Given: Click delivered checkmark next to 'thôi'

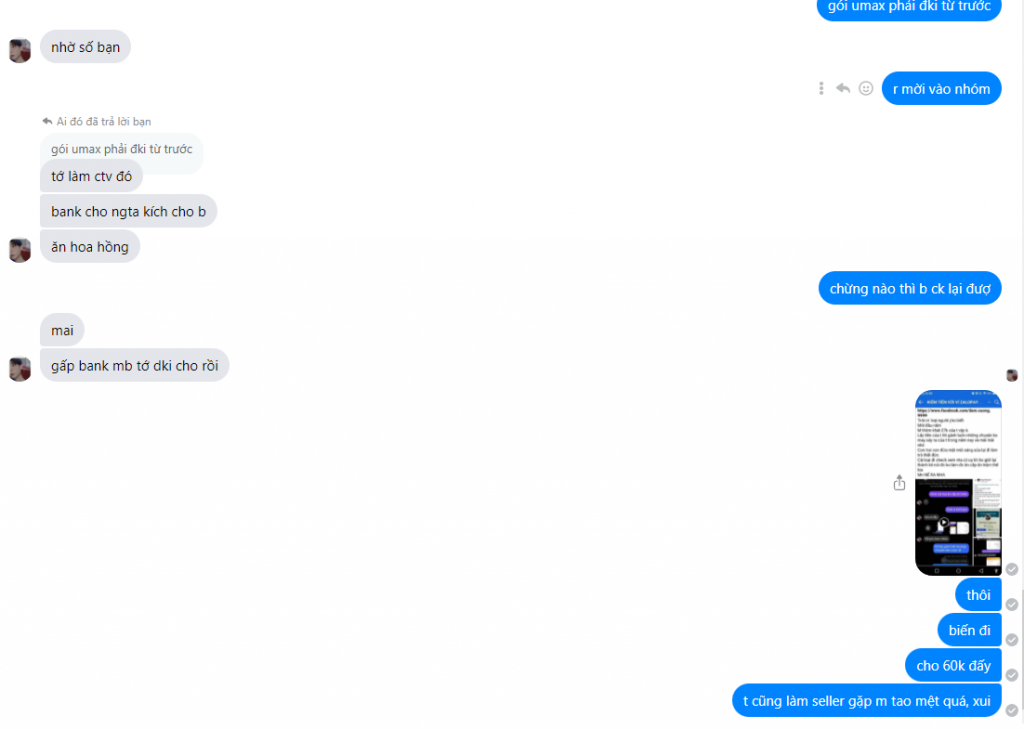Looking at the screenshot, I should [x=1012, y=604].
